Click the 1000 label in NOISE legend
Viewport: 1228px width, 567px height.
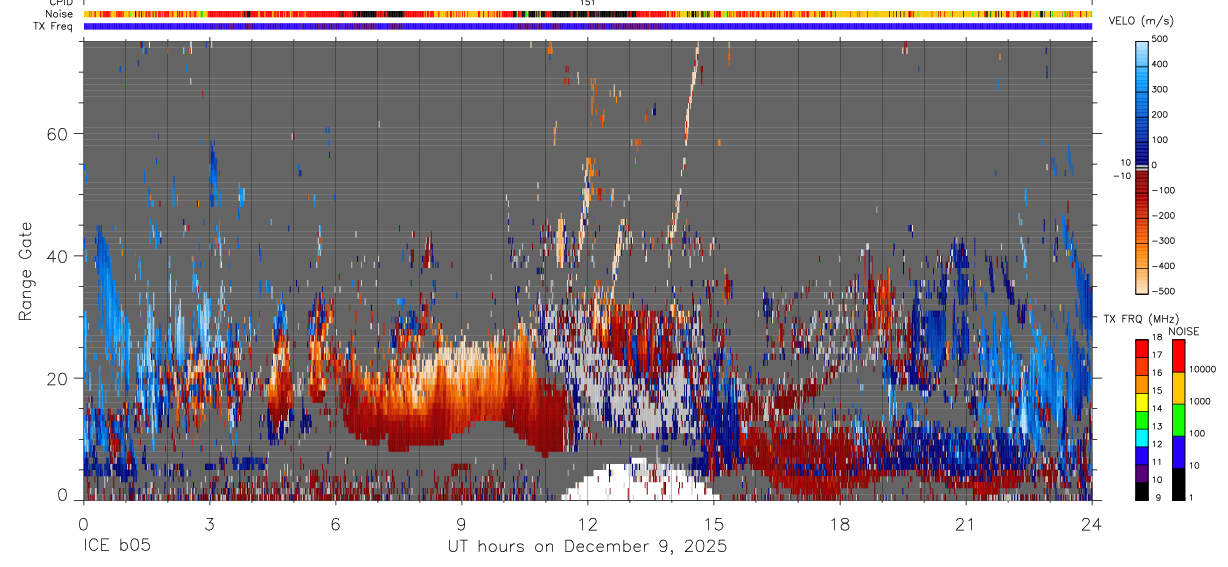pos(1201,402)
